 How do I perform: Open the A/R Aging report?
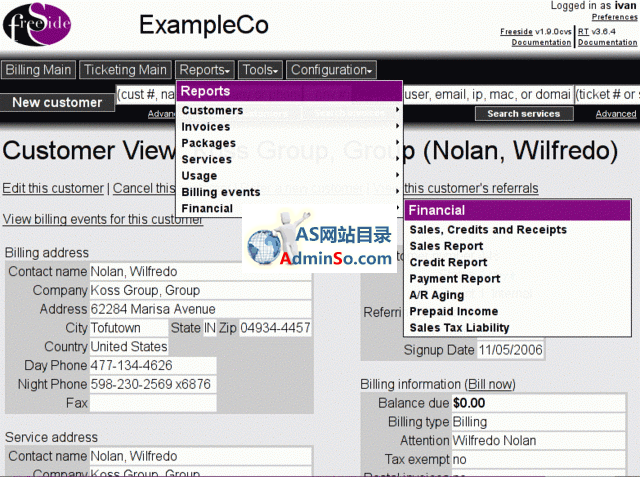(437, 295)
